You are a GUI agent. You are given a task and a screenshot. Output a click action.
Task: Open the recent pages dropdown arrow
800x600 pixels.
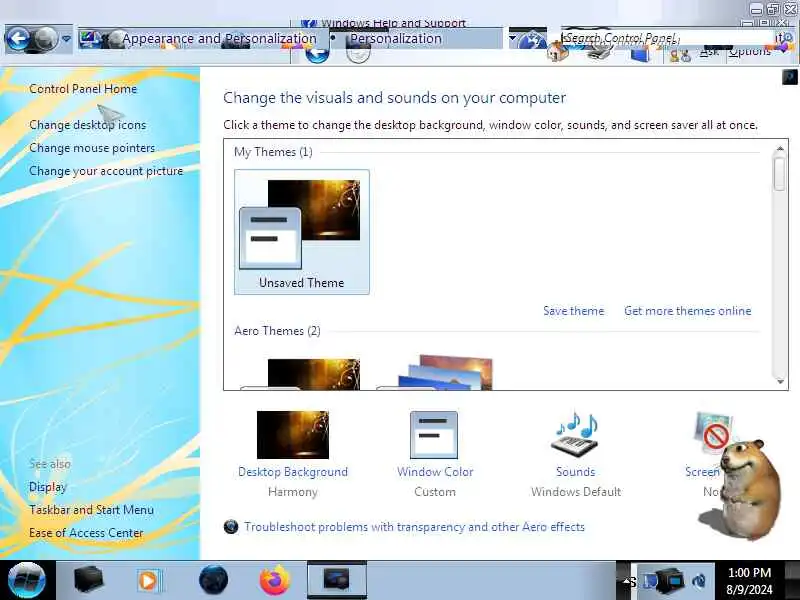tap(66, 39)
